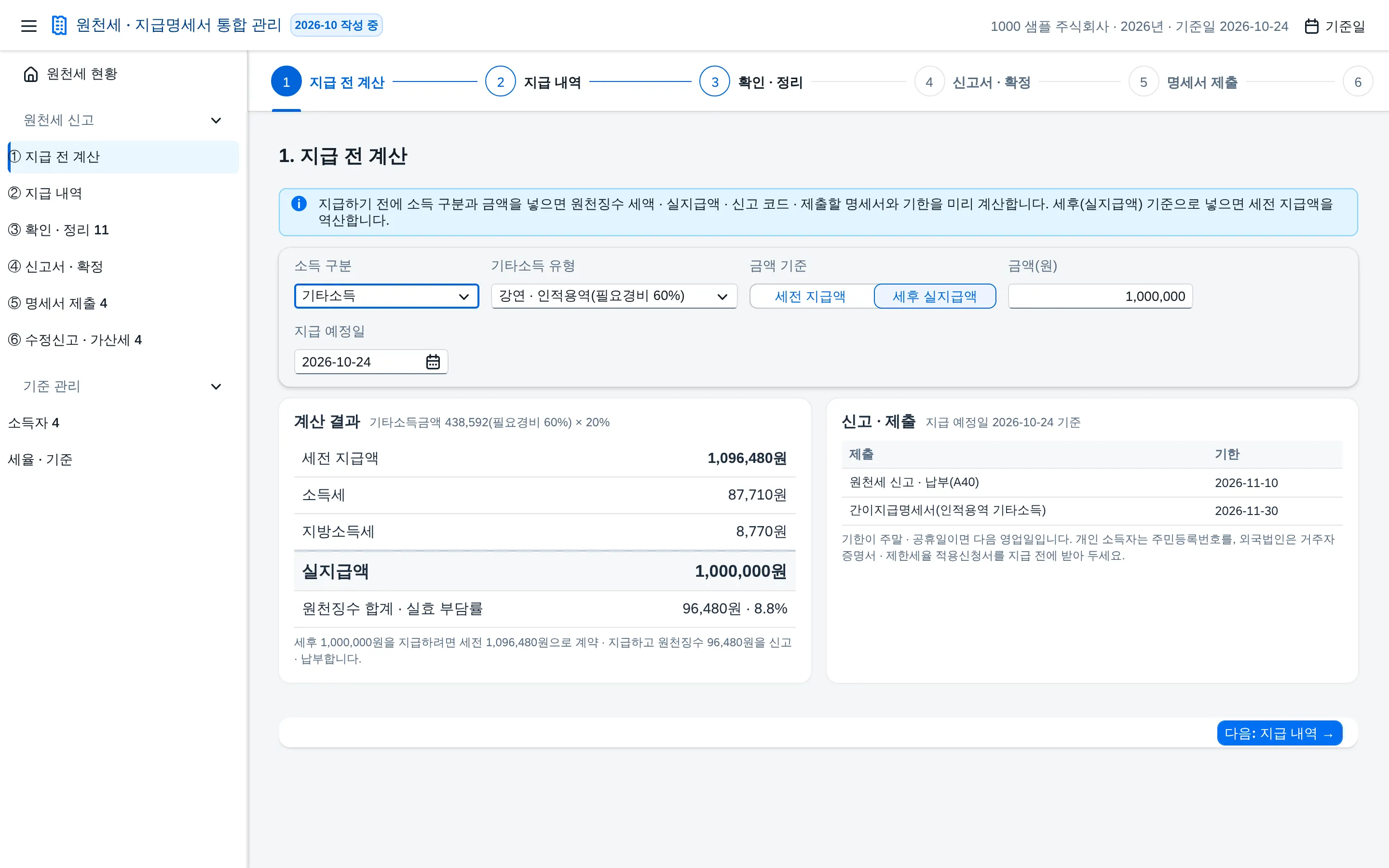Click the 1,096,480원 세전 지급액 value

click(747, 458)
